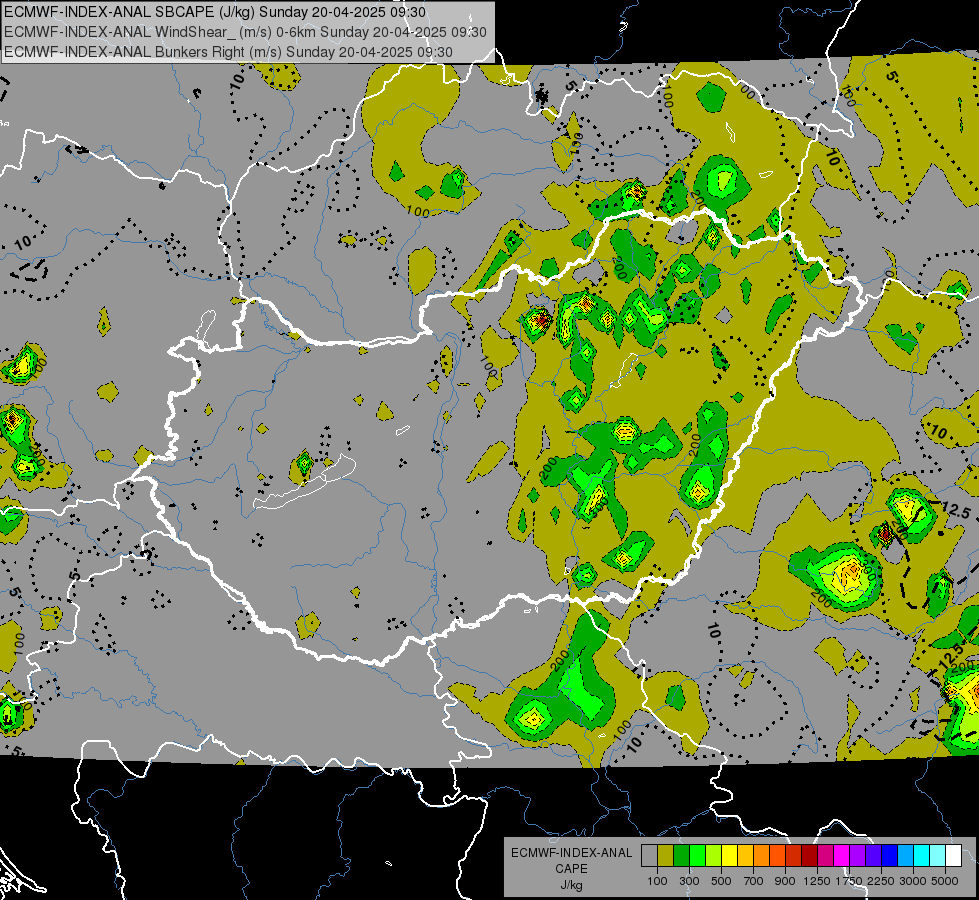This screenshot has width=979, height=900.
Task: Click the legend value 500
Action: [x=721, y=881]
